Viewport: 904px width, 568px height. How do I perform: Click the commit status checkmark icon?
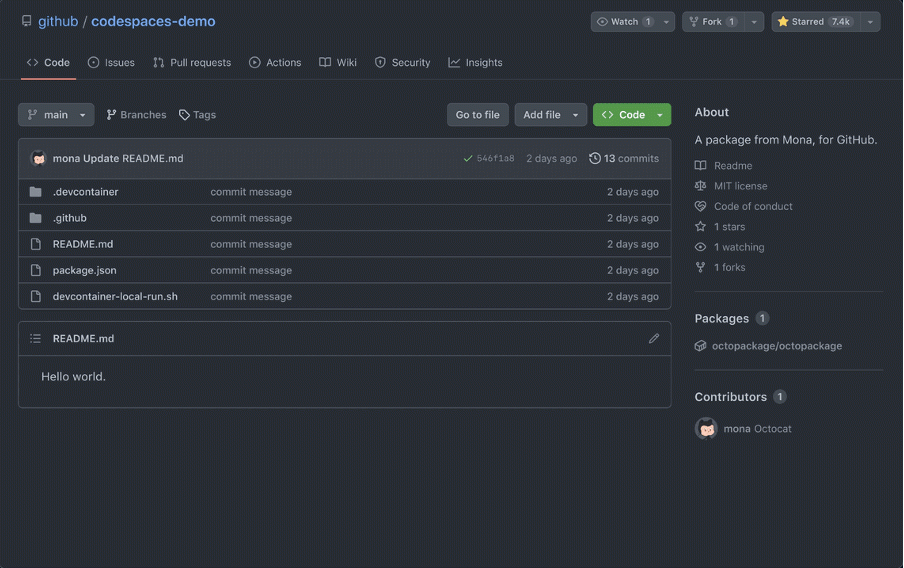pos(467,159)
